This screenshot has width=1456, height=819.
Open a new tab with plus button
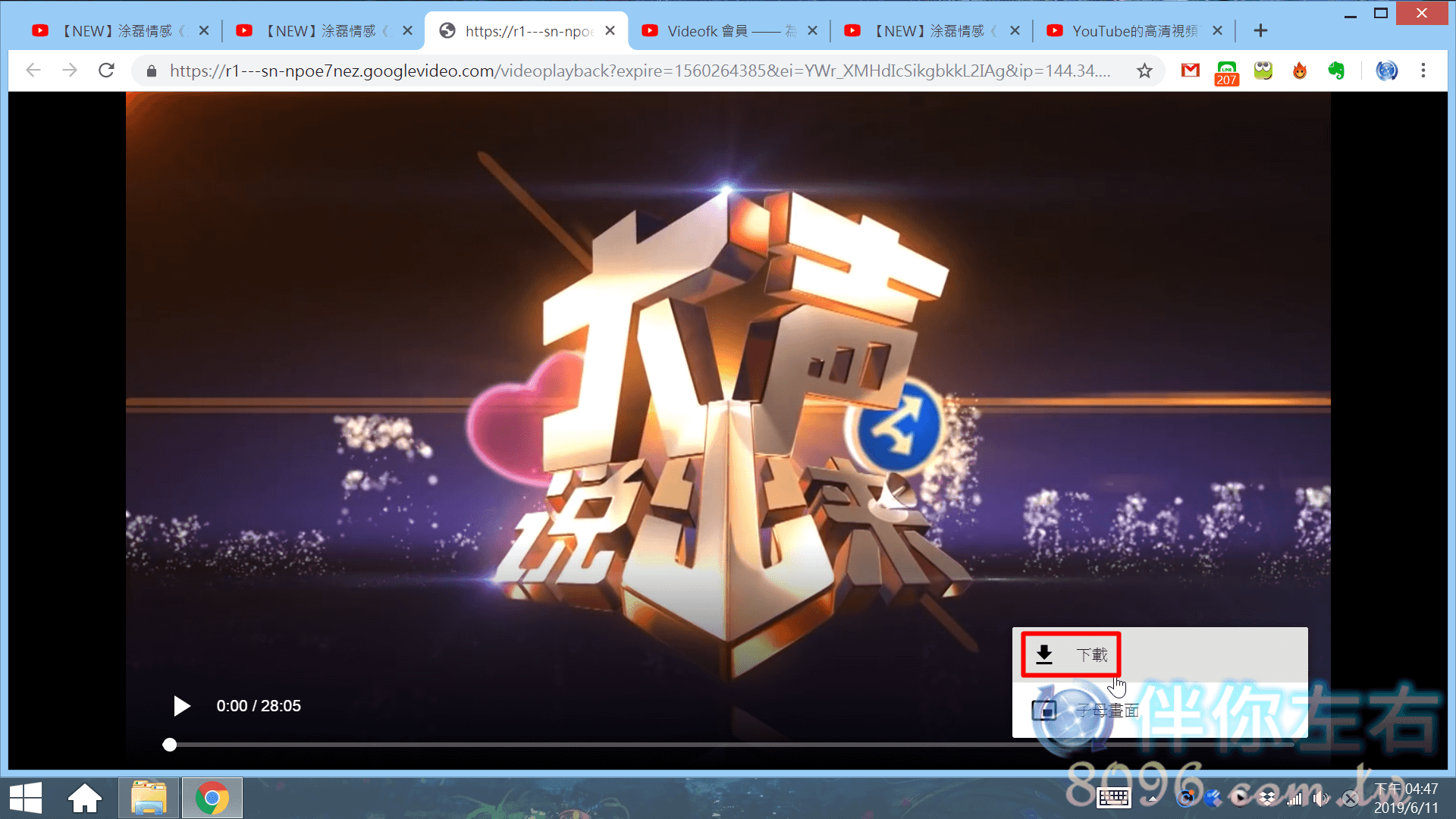coord(1260,31)
